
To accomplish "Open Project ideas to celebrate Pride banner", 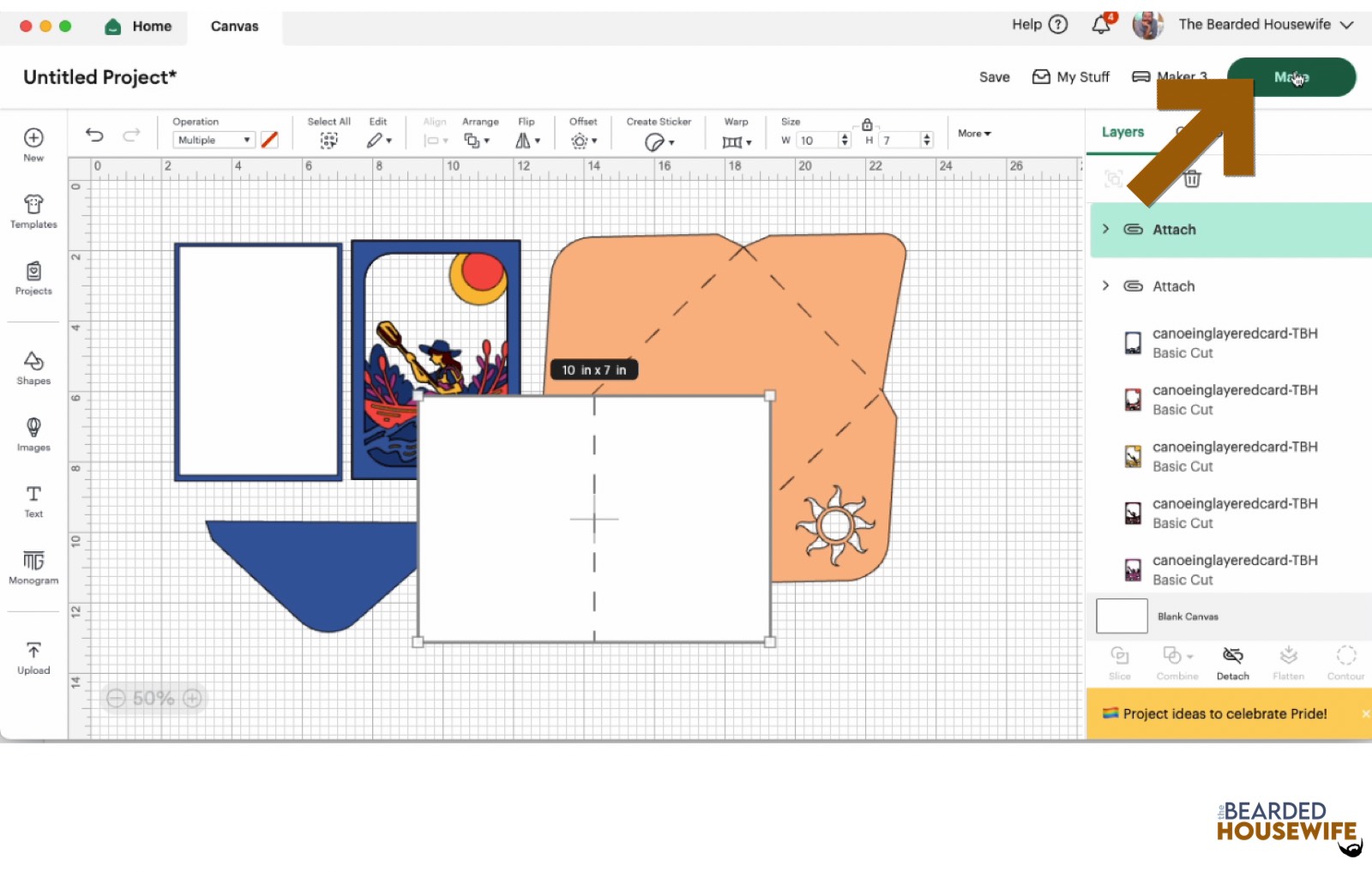I will point(1225,713).
